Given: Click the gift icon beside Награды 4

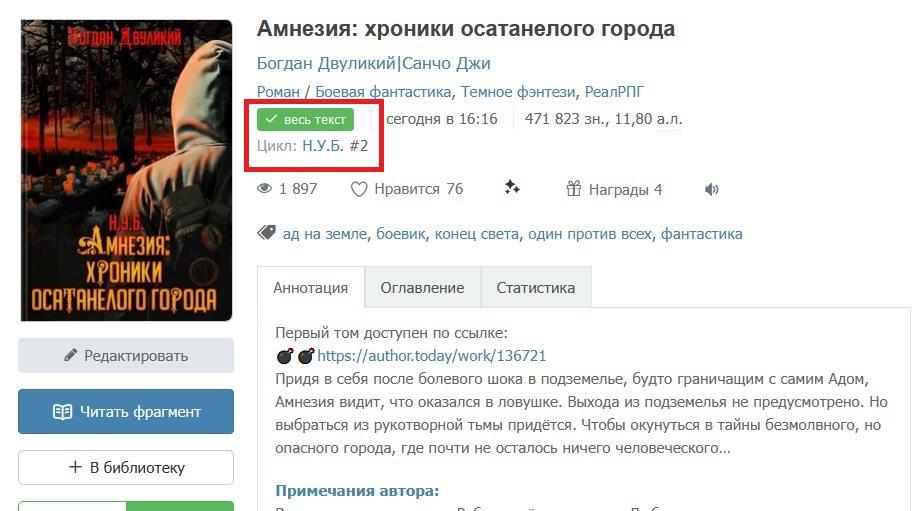Looking at the screenshot, I should [573, 189].
